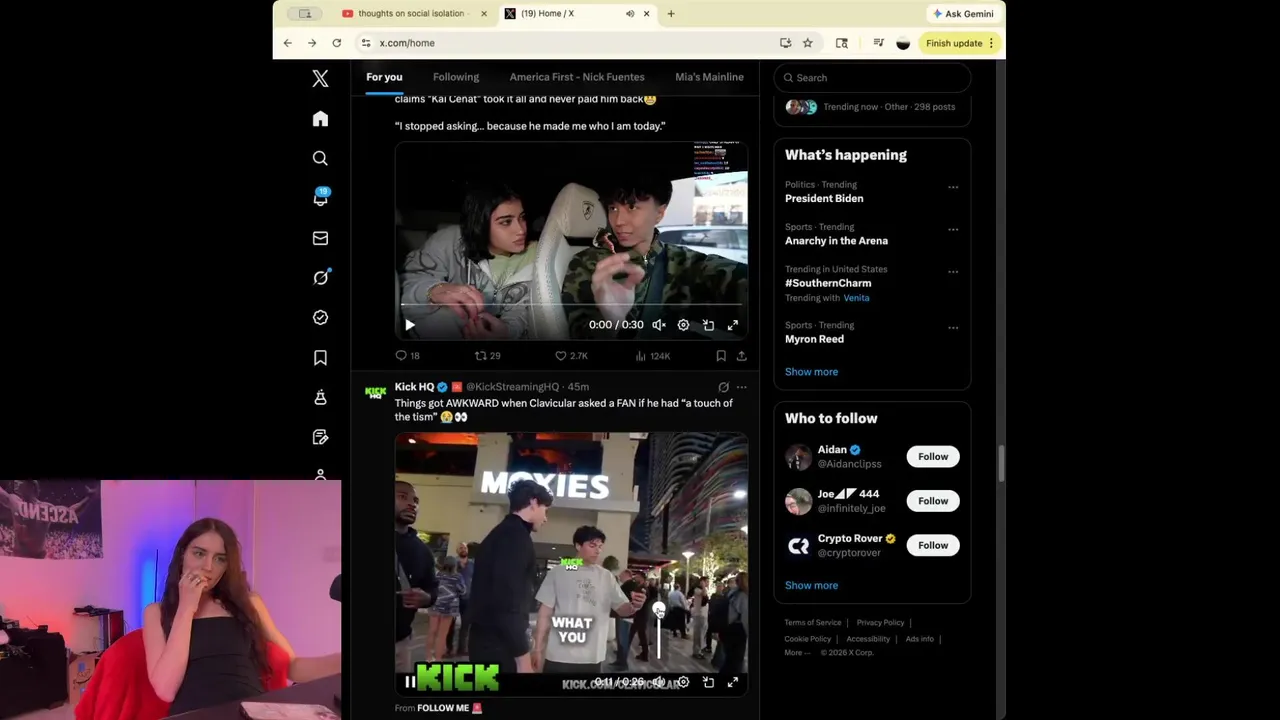Like the post with 2.7K likes
Viewport: 1280px width, 720px height.
[571, 355]
